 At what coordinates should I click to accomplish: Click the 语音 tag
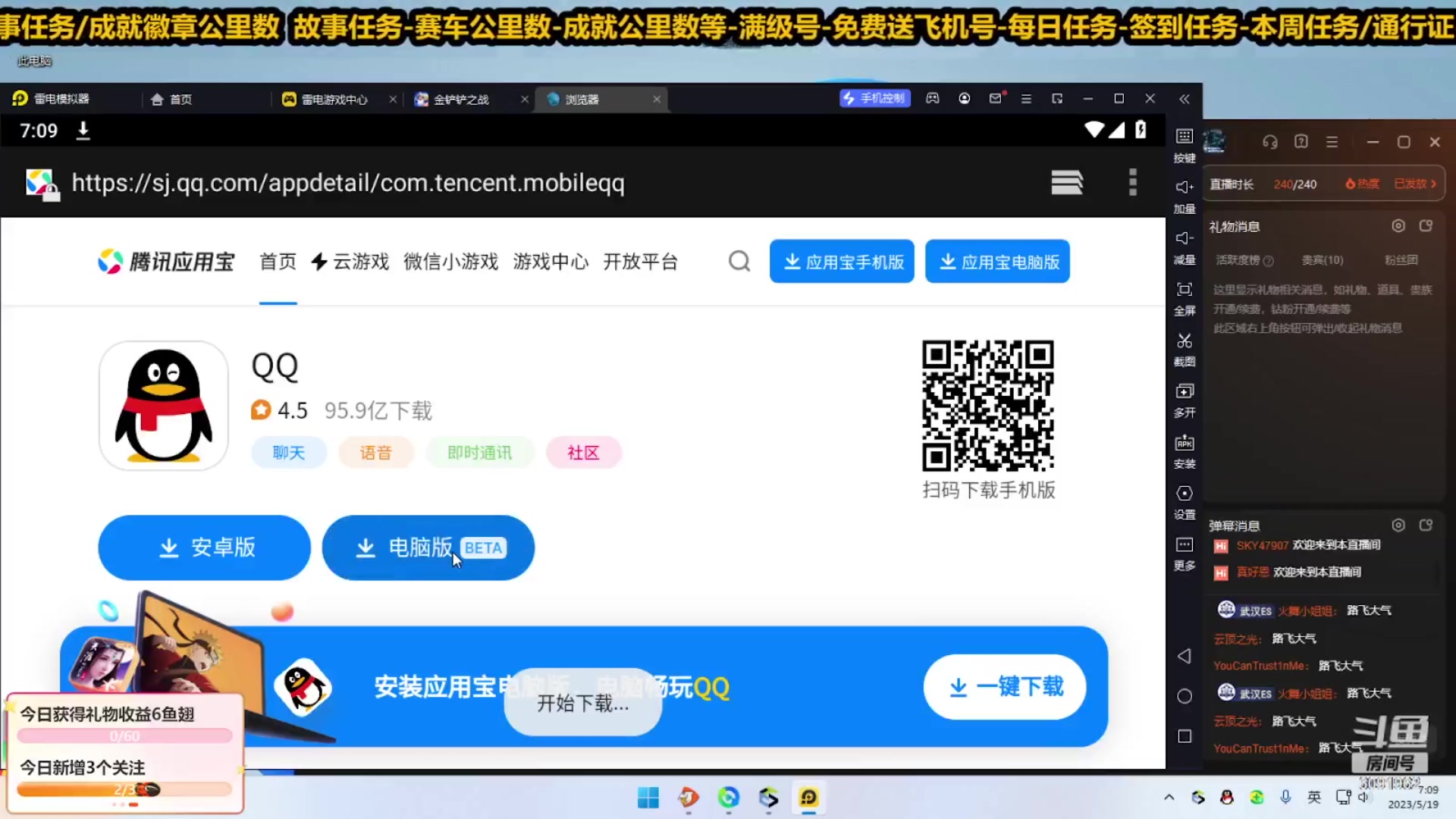pos(376,453)
